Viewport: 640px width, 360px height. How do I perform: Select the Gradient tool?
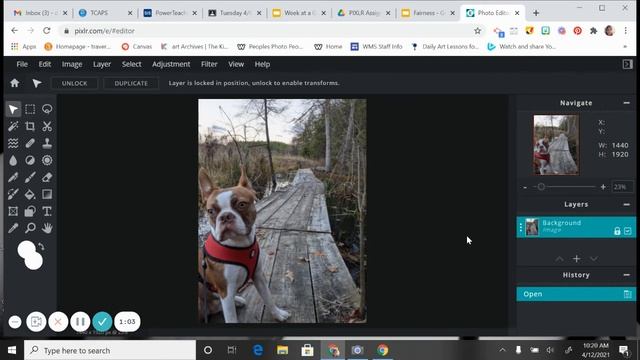point(47,194)
